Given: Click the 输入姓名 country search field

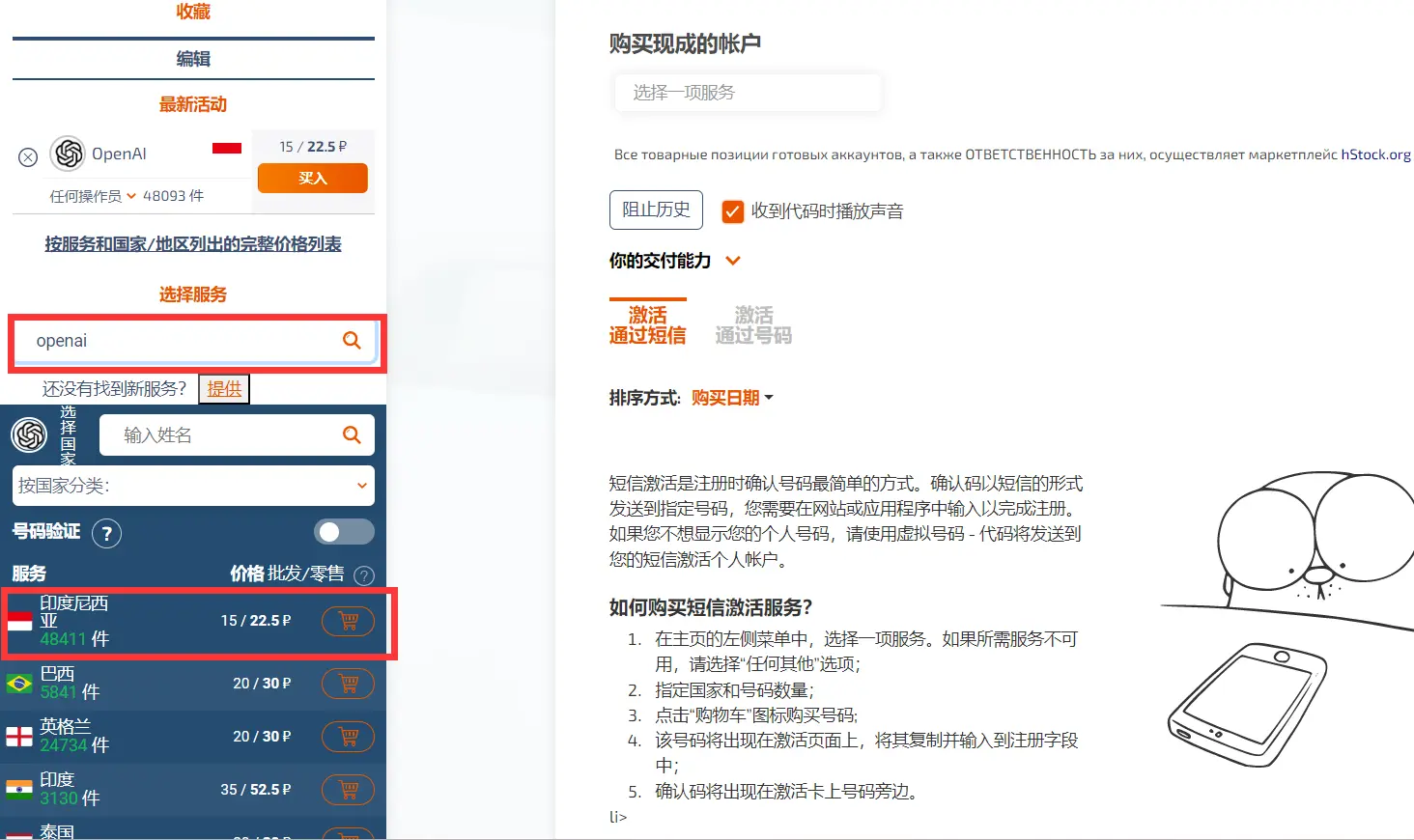Looking at the screenshot, I should (237, 435).
